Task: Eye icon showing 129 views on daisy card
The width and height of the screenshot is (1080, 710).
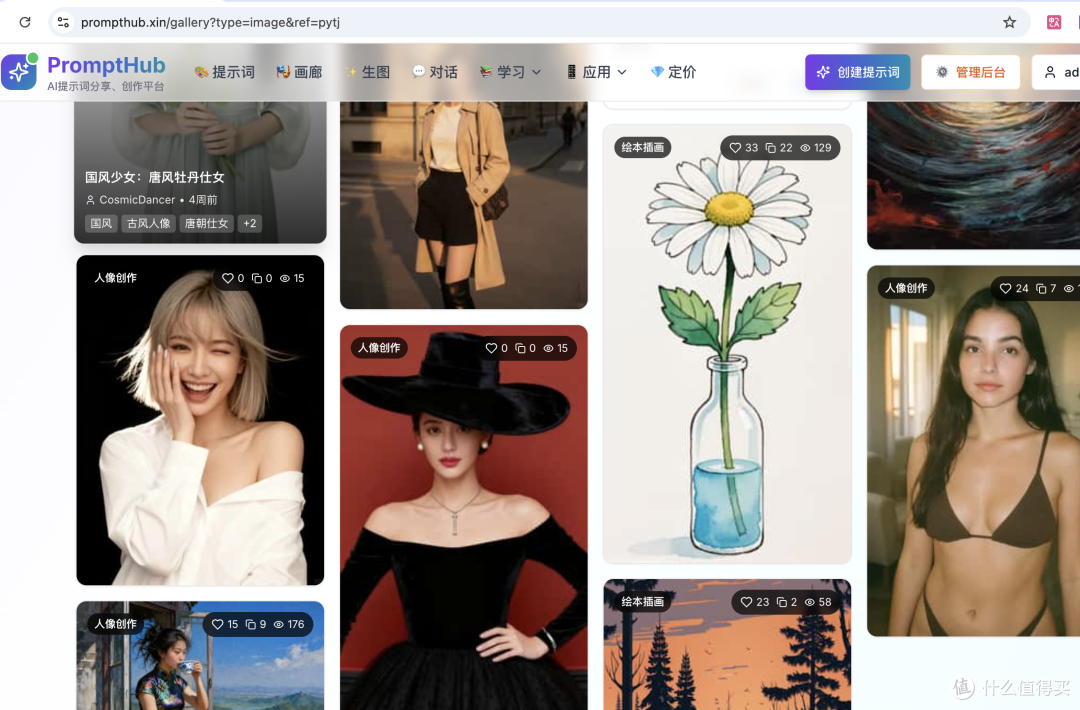Action: click(805, 148)
